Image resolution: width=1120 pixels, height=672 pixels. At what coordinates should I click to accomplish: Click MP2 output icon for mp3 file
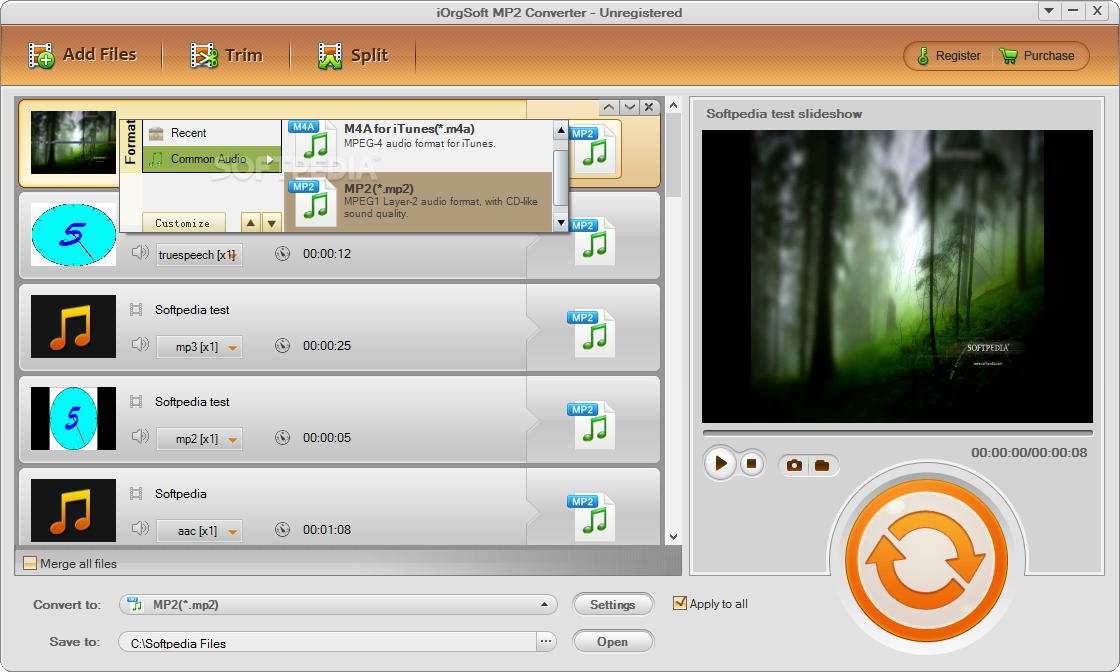(x=592, y=334)
